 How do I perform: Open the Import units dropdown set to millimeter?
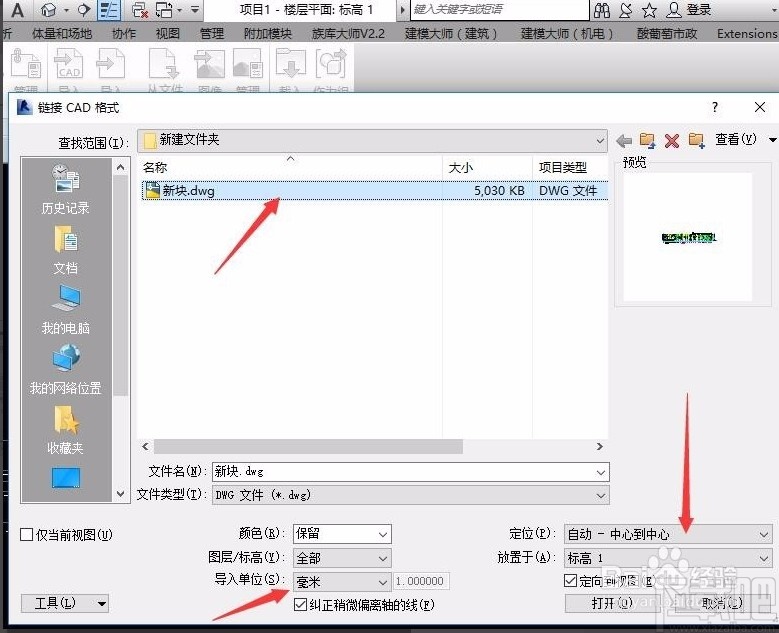tap(342, 581)
